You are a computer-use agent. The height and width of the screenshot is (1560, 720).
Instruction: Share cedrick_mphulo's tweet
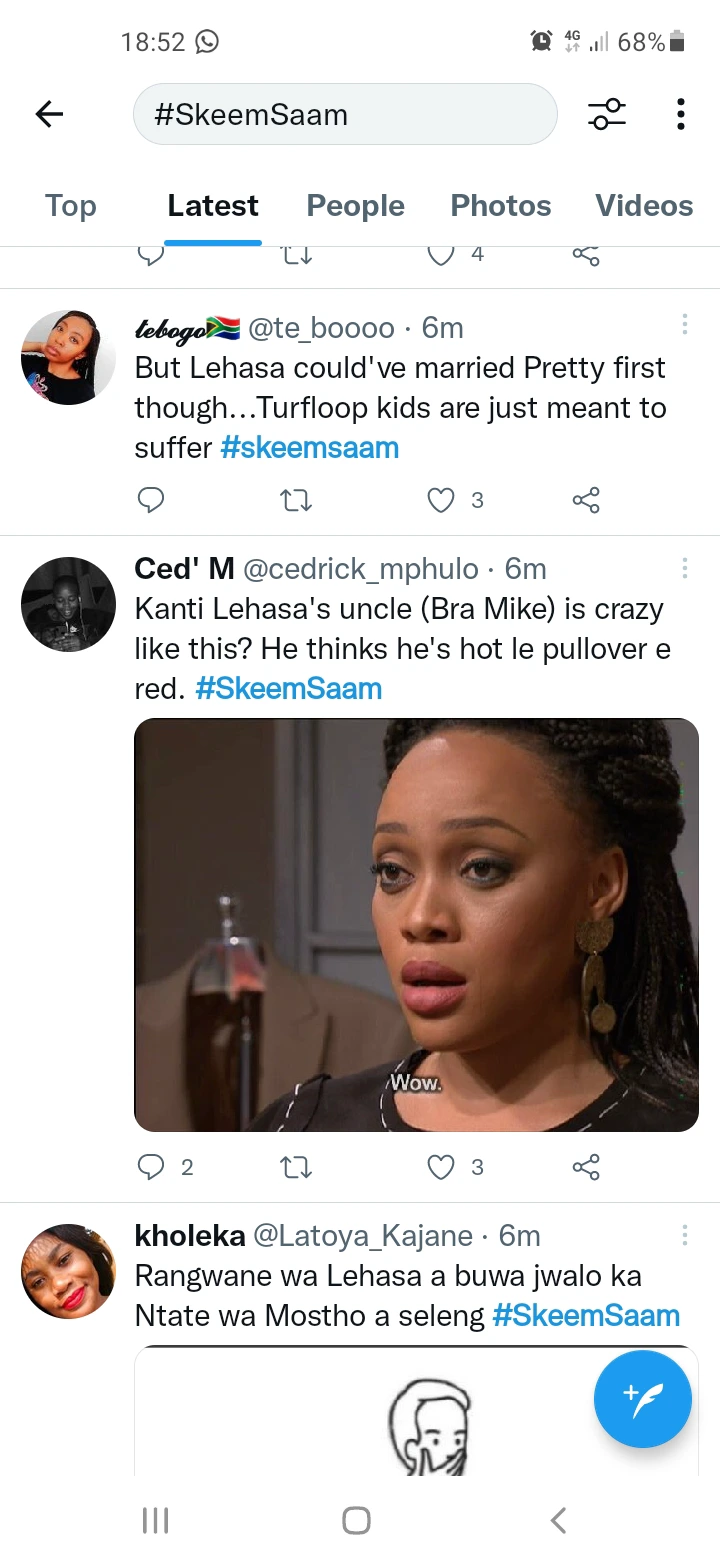pyautogui.click(x=586, y=1166)
